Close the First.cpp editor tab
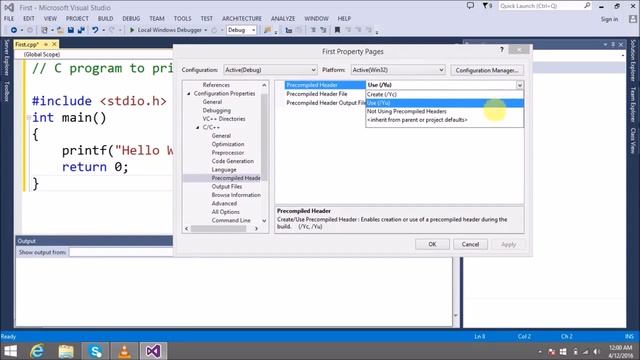Screen dimensions: 640x360 point(54,44)
